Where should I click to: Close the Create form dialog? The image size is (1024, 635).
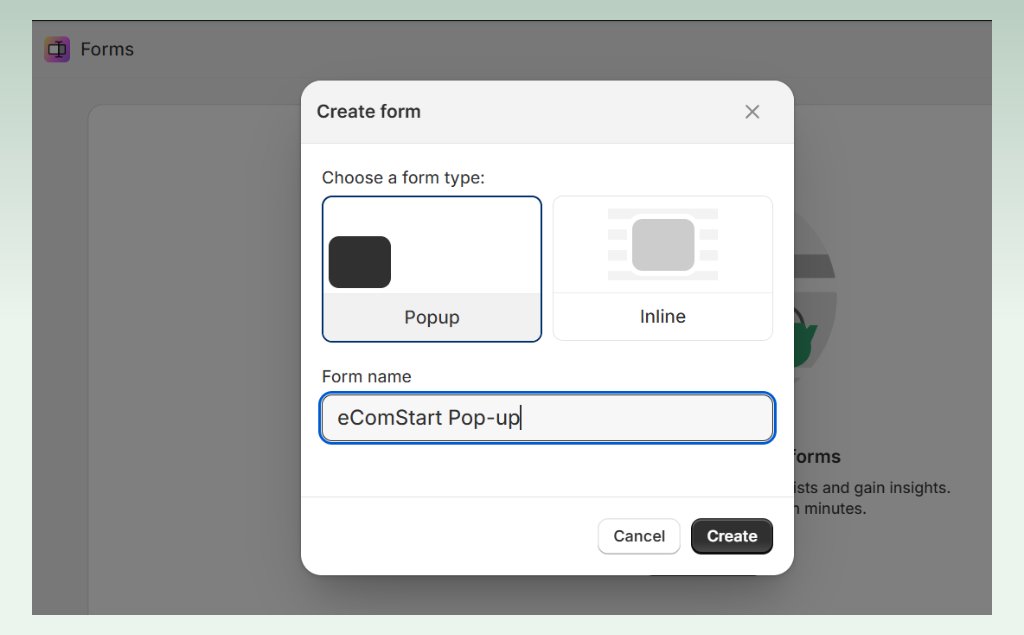tap(752, 112)
